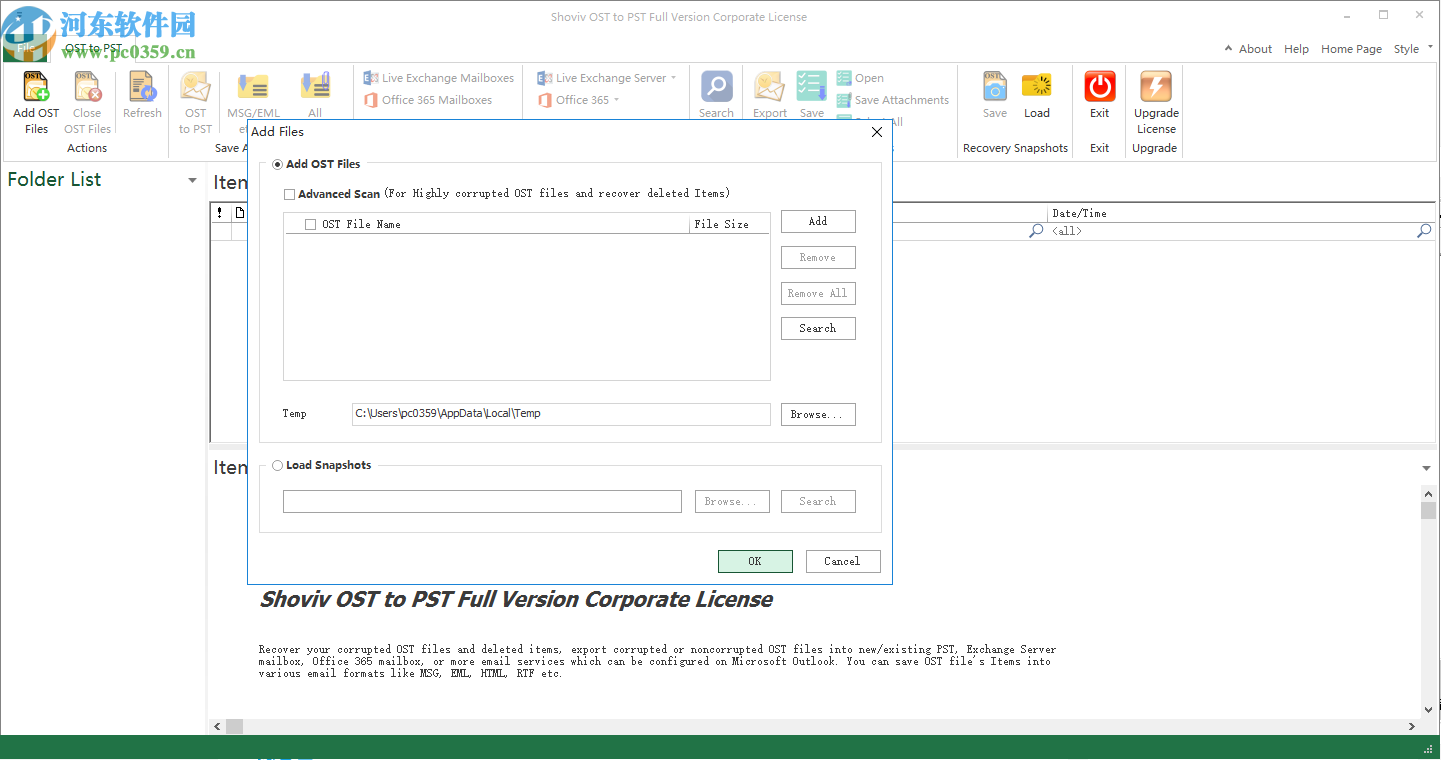This screenshot has width=1441, height=760.
Task: Click the preview scrollbar left arrow
Action: tap(218, 725)
